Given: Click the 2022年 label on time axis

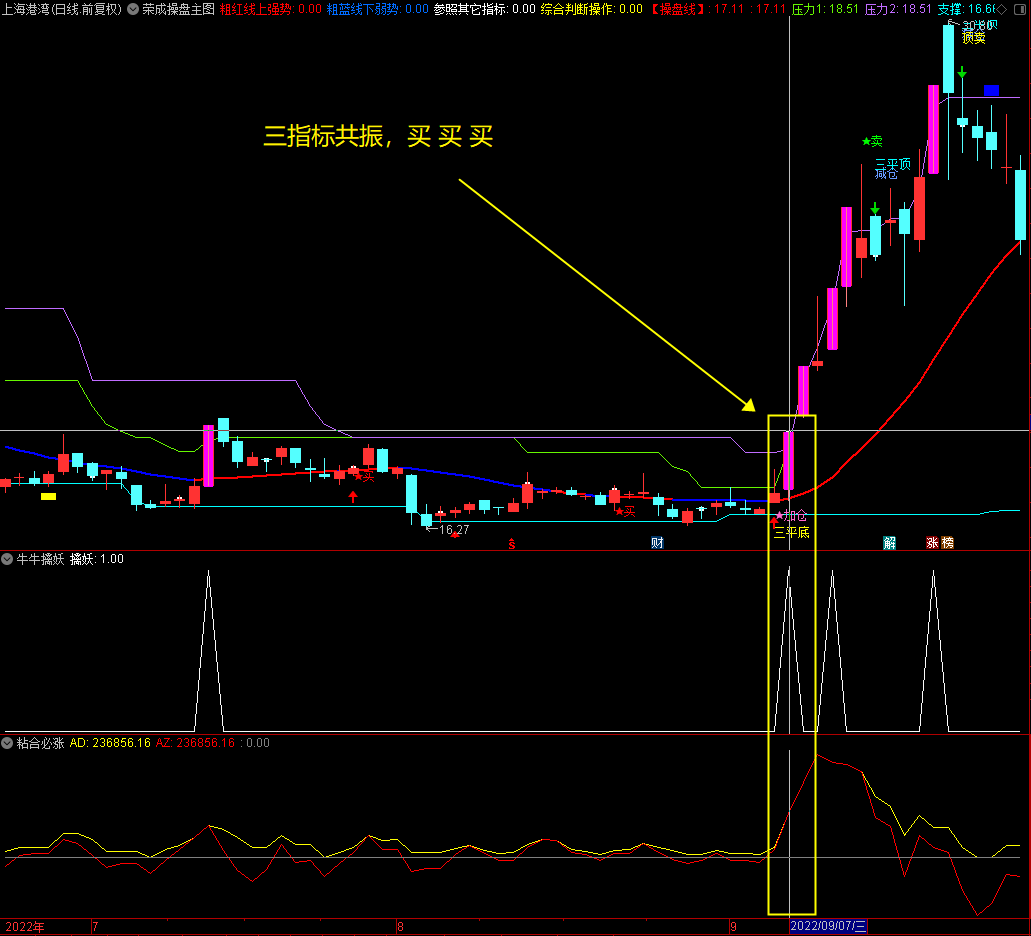Looking at the screenshot, I should tap(25, 927).
